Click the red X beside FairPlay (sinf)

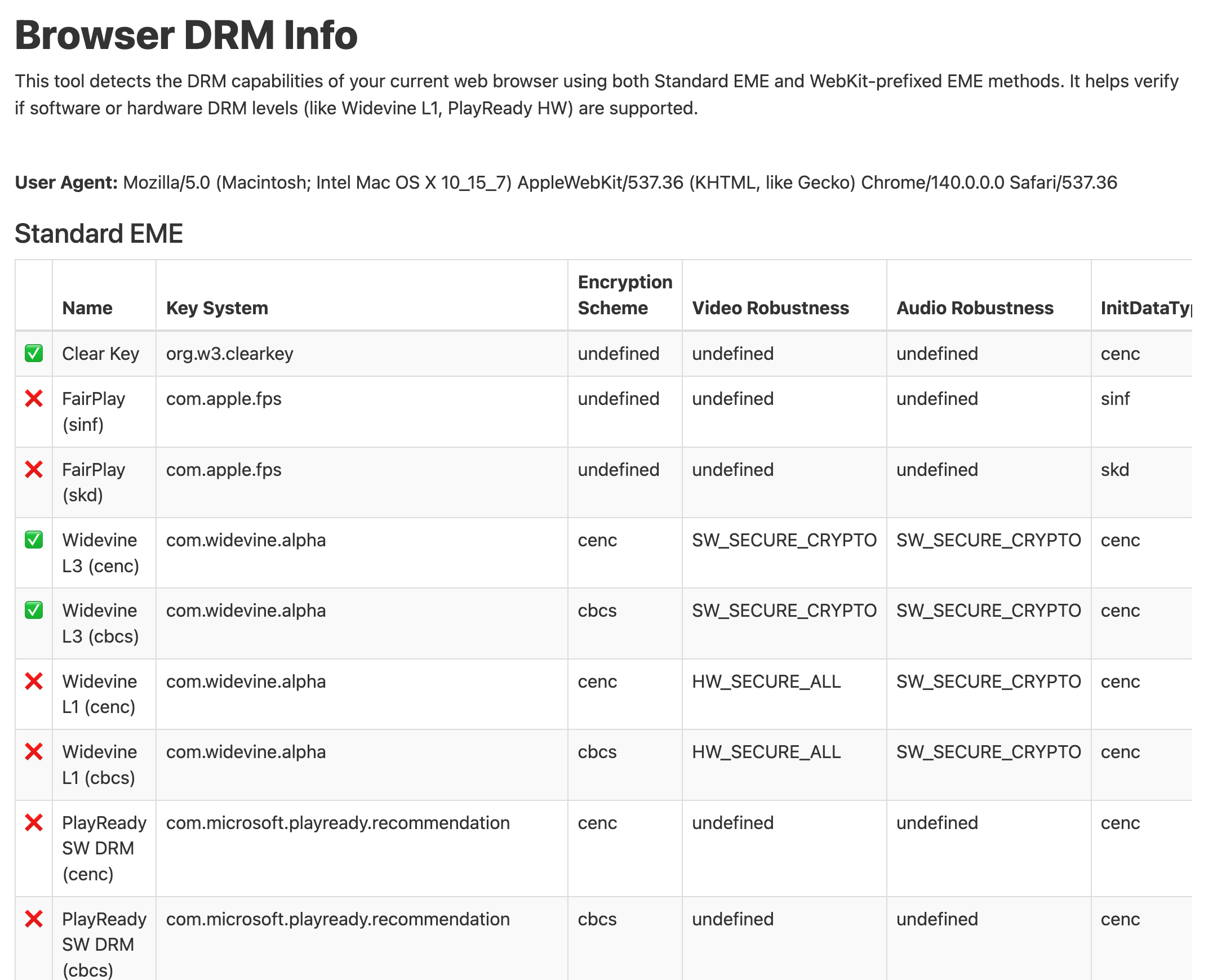[34, 399]
